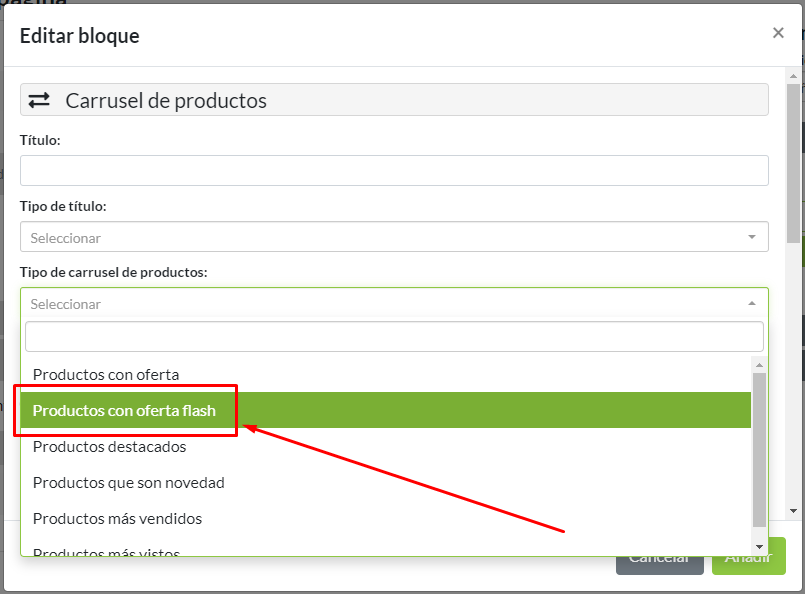Click the downward chevron on Tipo de título

(752, 236)
